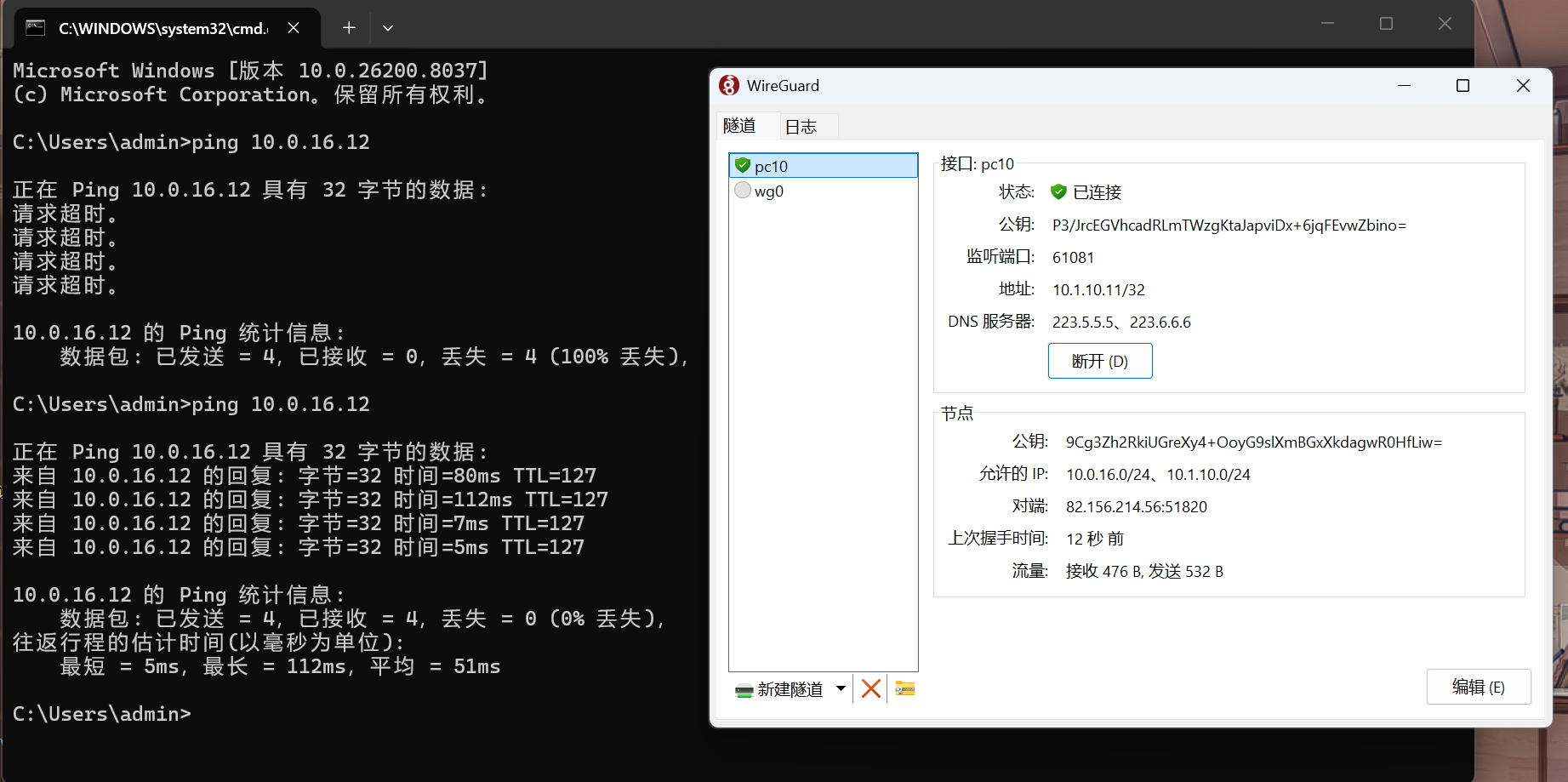Select the wg0 tunnel in the list

[769, 191]
